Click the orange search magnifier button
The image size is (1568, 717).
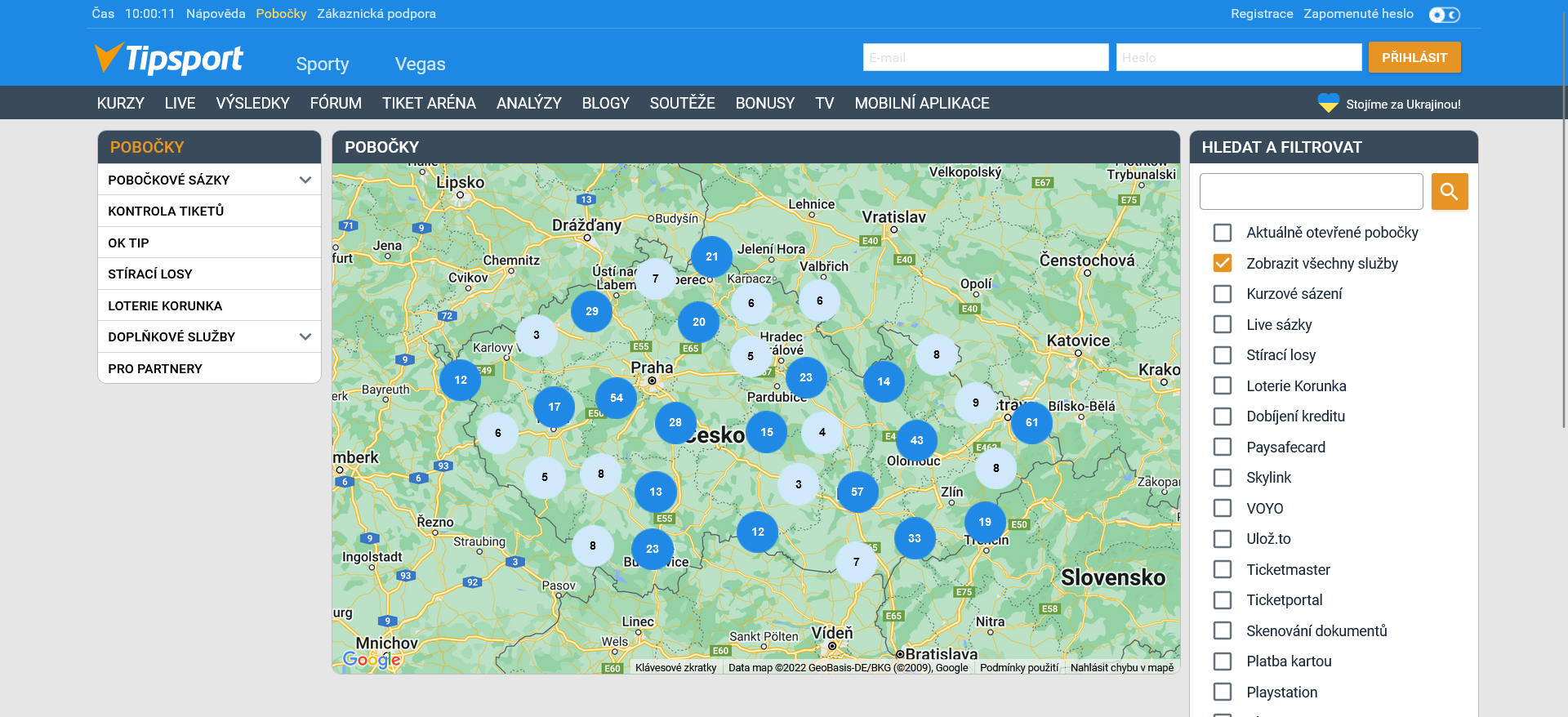[x=1450, y=191]
